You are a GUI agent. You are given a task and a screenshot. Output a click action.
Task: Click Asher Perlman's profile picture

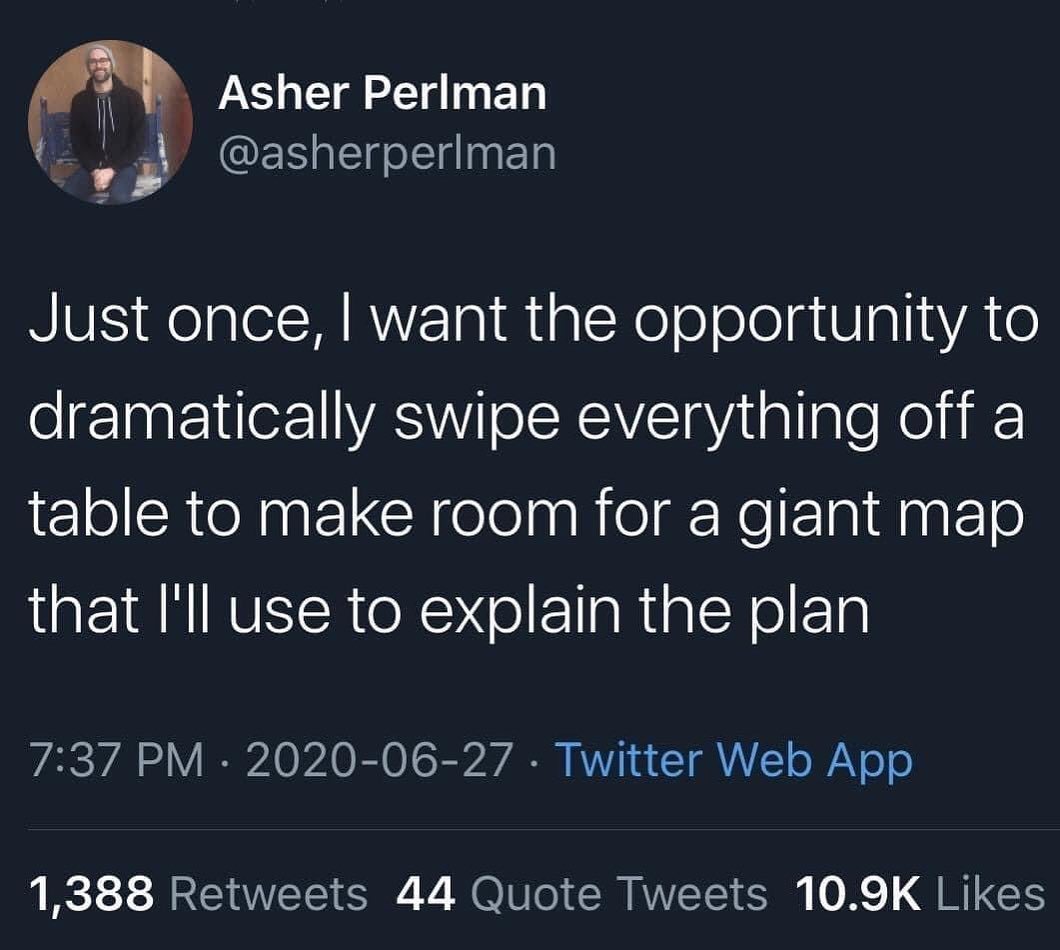pyautogui.click(x=109, y=123)
